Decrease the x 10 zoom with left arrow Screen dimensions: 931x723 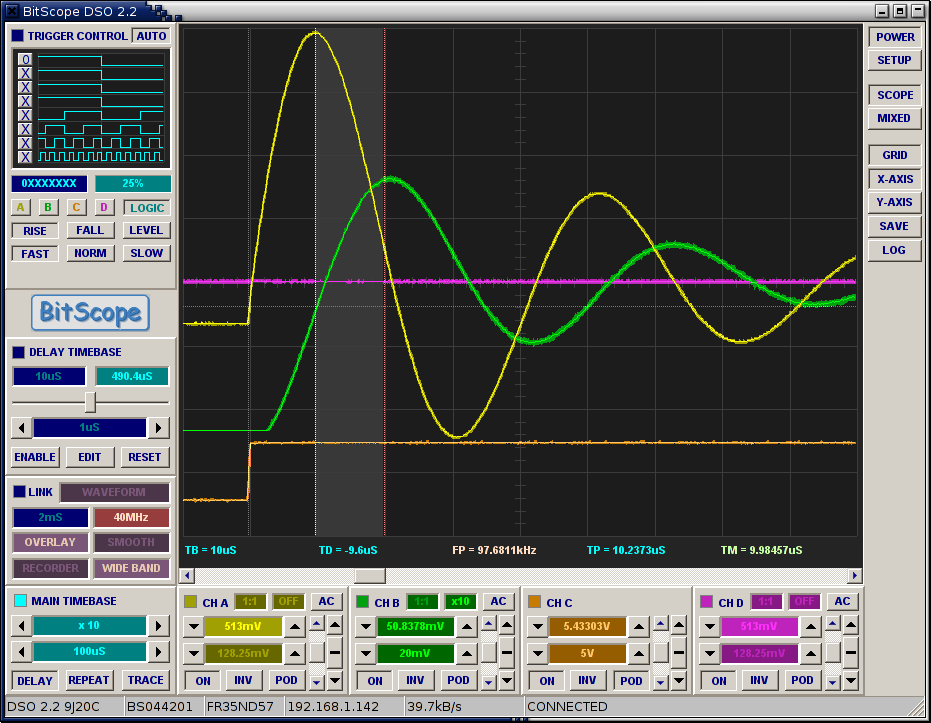(x=22, y=626)
